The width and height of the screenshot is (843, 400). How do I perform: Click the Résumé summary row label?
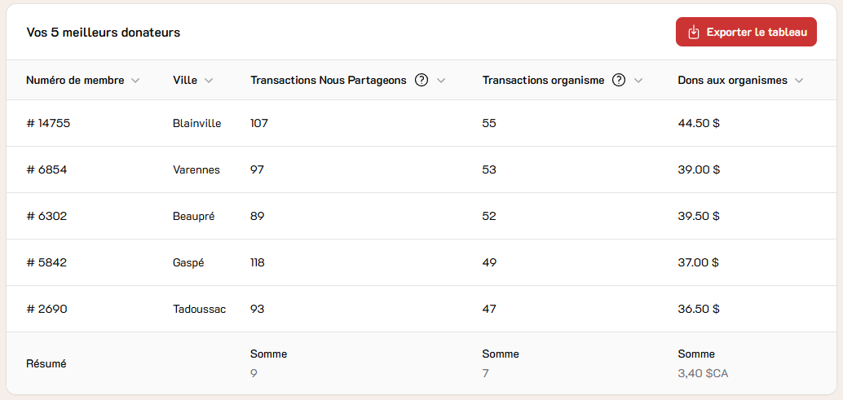pyautogui.click(x=46, y=364)
